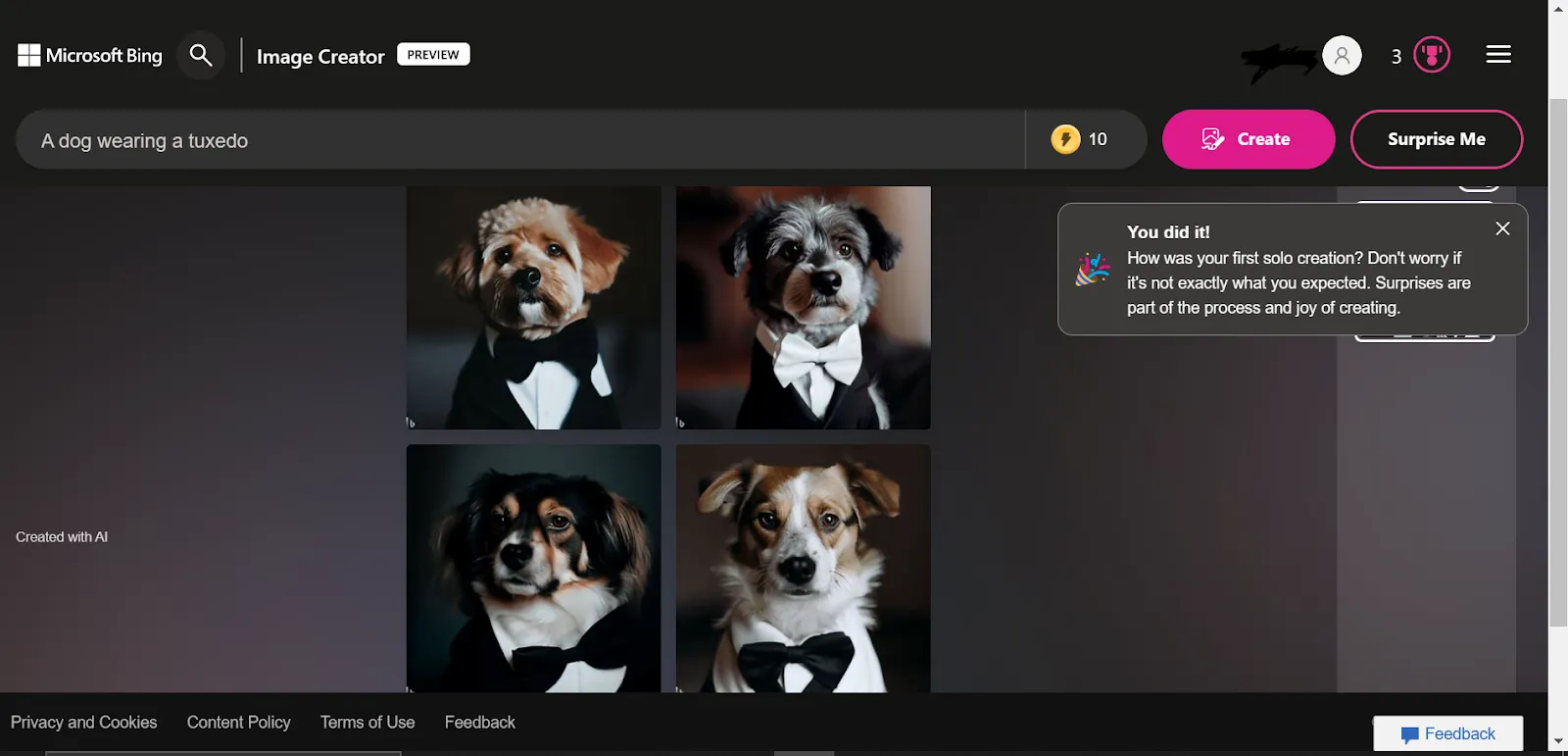The width and height of the screenshot is (1568, 756).
Task: Click the Microsoft Bing logo
Action: pos(90,56)
